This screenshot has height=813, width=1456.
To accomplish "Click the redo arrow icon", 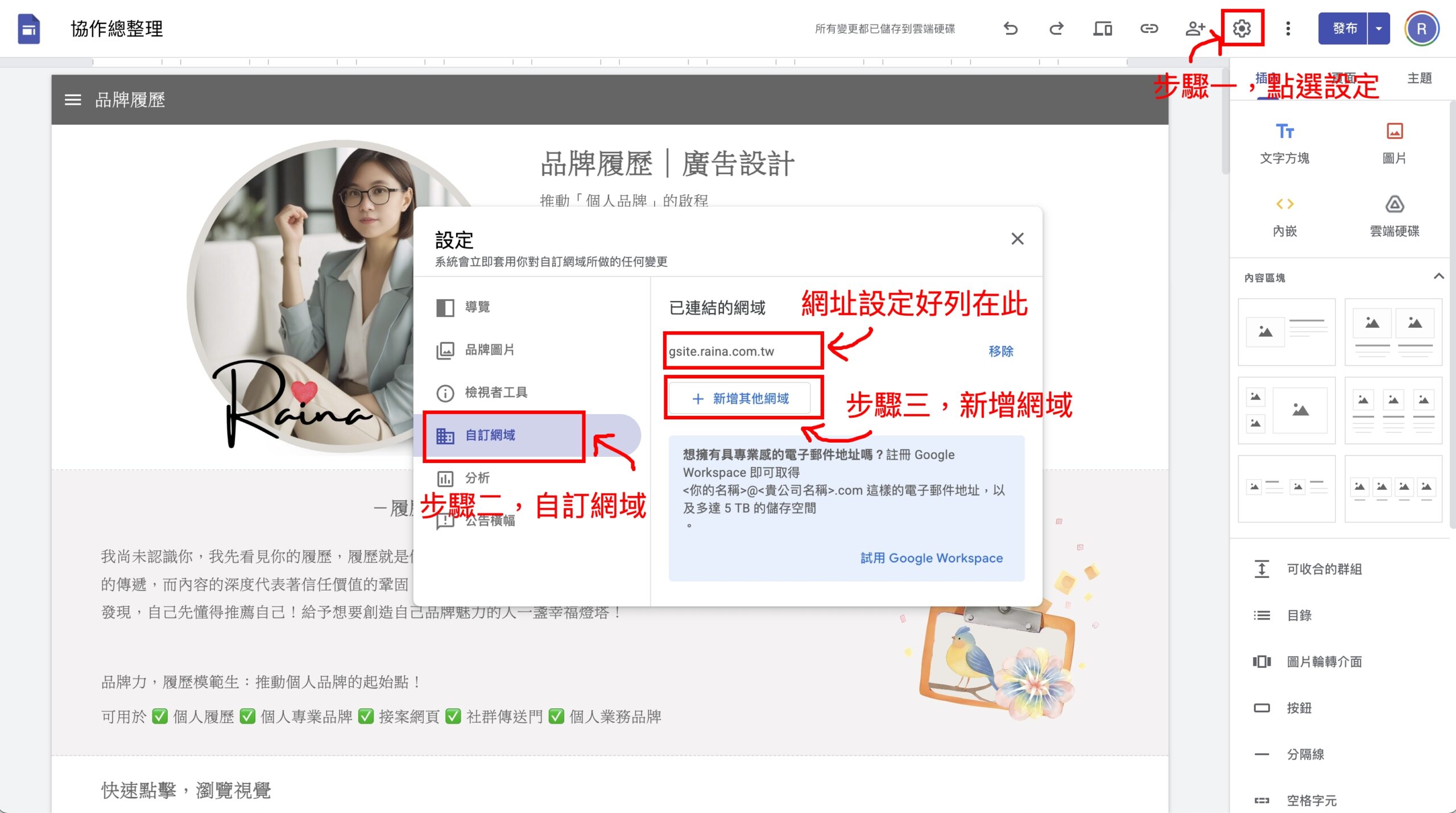I will coord(1056,28).
